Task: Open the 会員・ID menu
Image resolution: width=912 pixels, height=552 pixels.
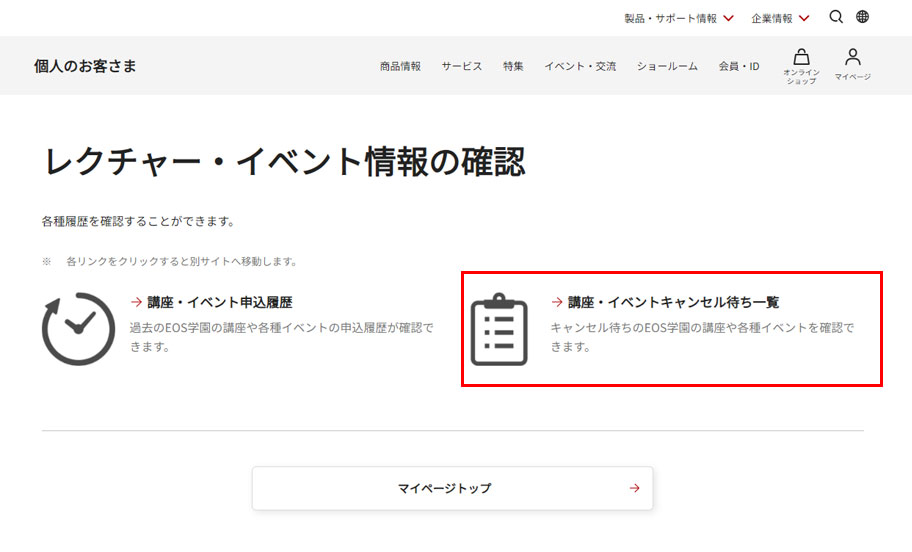Action: (738, 66)
